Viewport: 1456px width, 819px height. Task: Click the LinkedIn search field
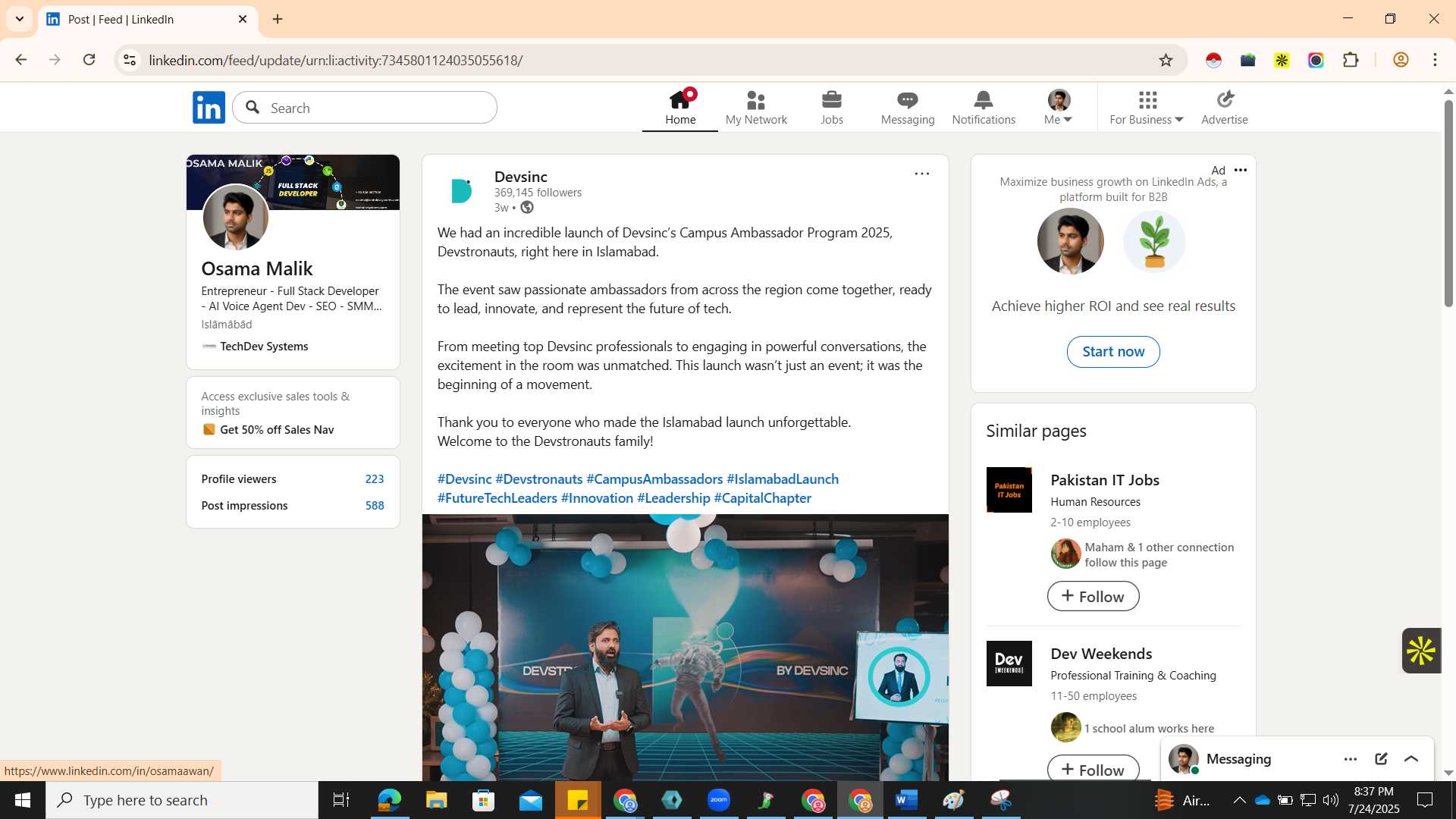click(365, 108)
